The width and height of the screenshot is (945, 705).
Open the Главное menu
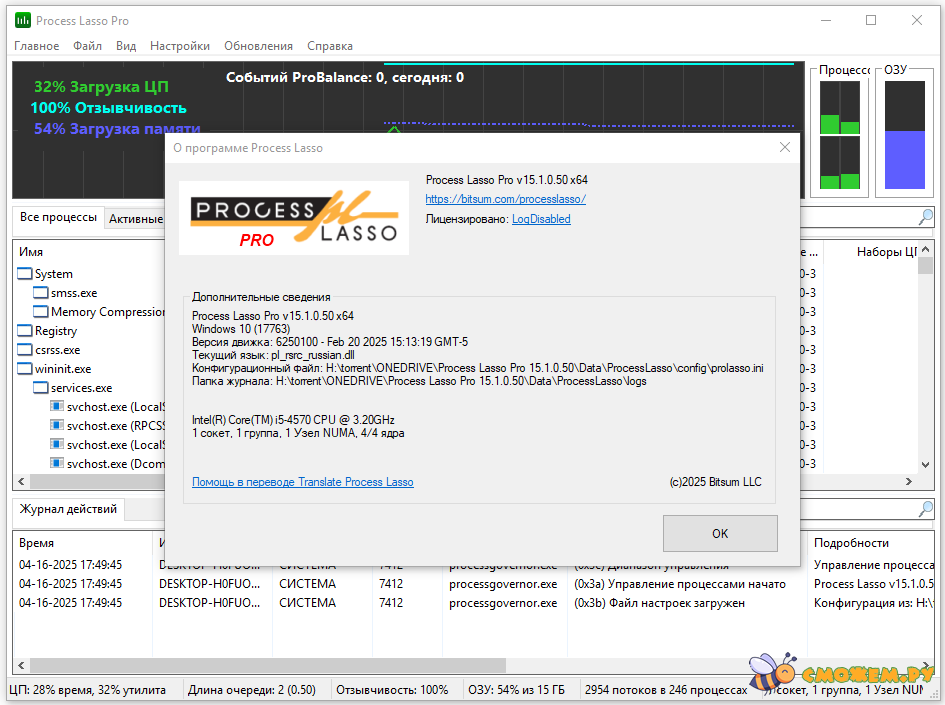[37, 46]
